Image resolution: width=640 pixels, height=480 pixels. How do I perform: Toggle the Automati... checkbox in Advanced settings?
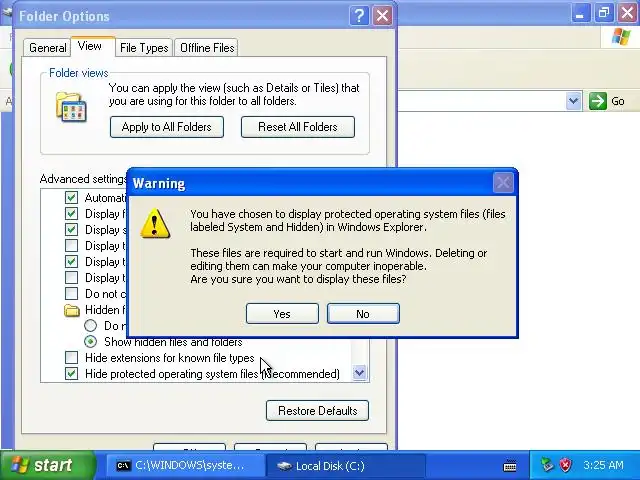click(71, 198)
